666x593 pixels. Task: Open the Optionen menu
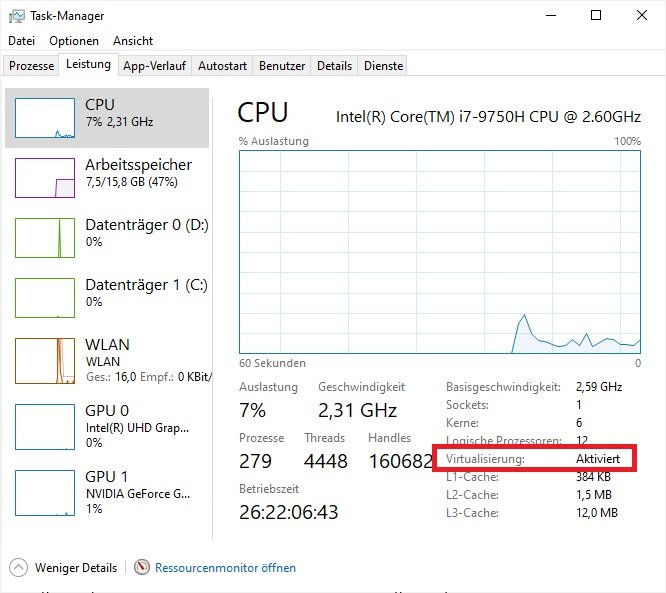74,41
